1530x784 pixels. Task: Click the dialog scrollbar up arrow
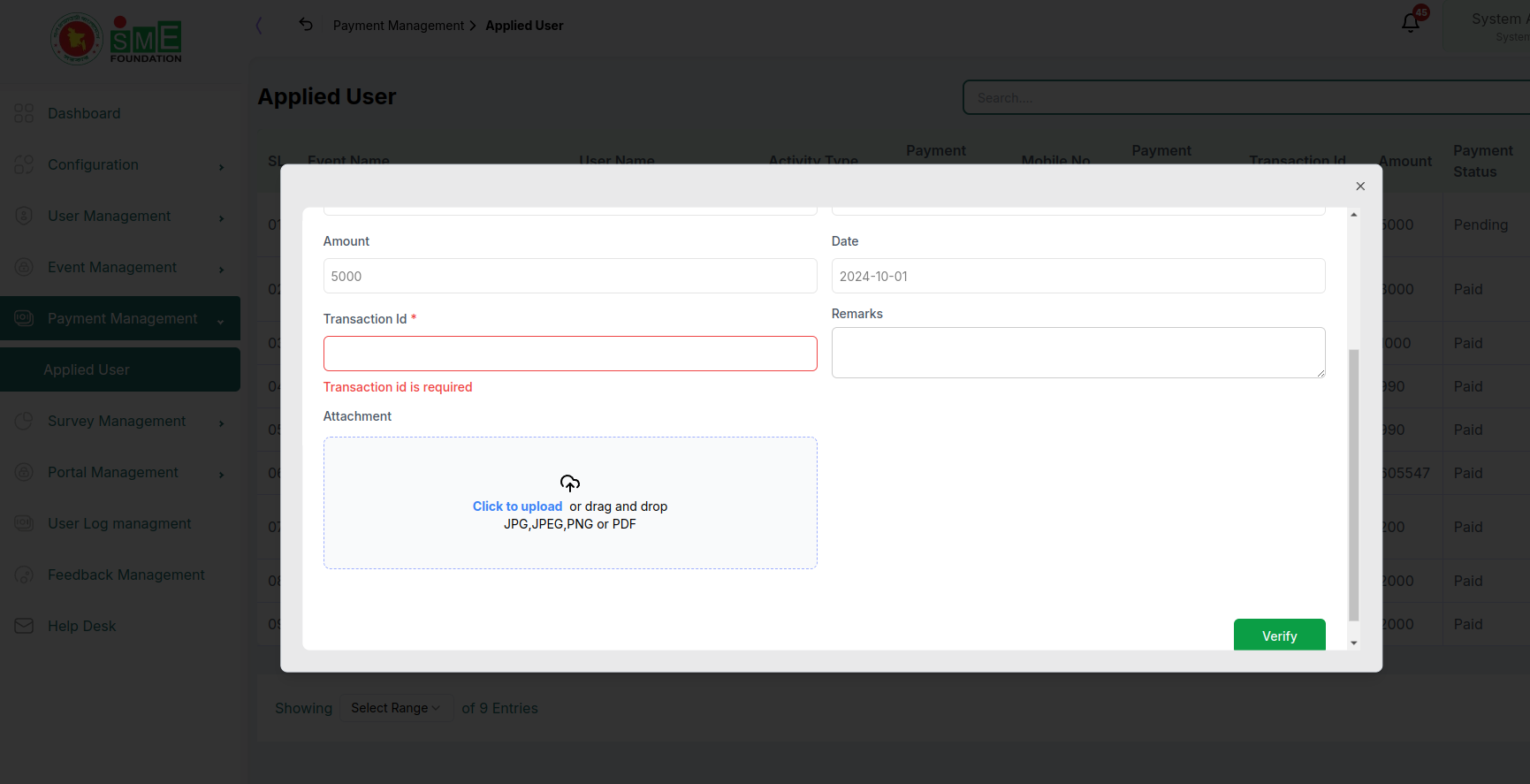pos(1353,215)
